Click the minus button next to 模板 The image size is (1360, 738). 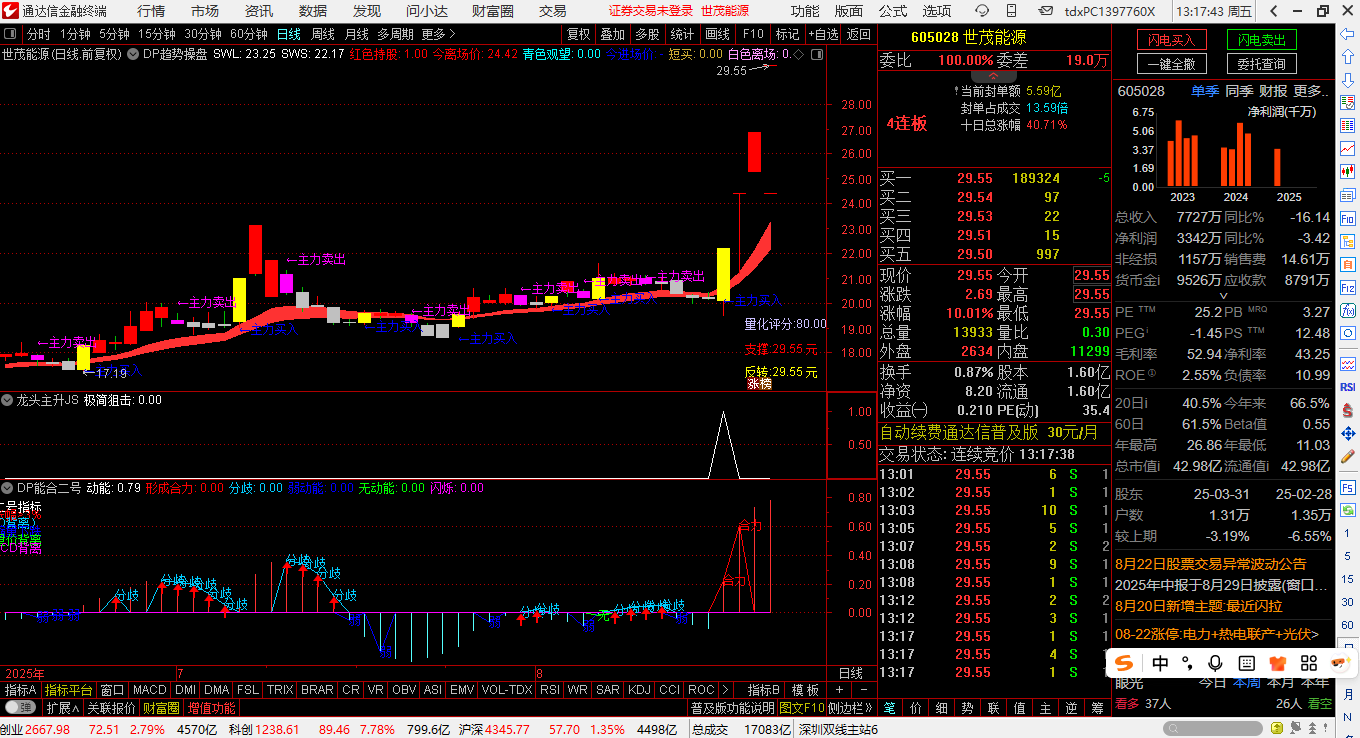[x=864, y=690]
